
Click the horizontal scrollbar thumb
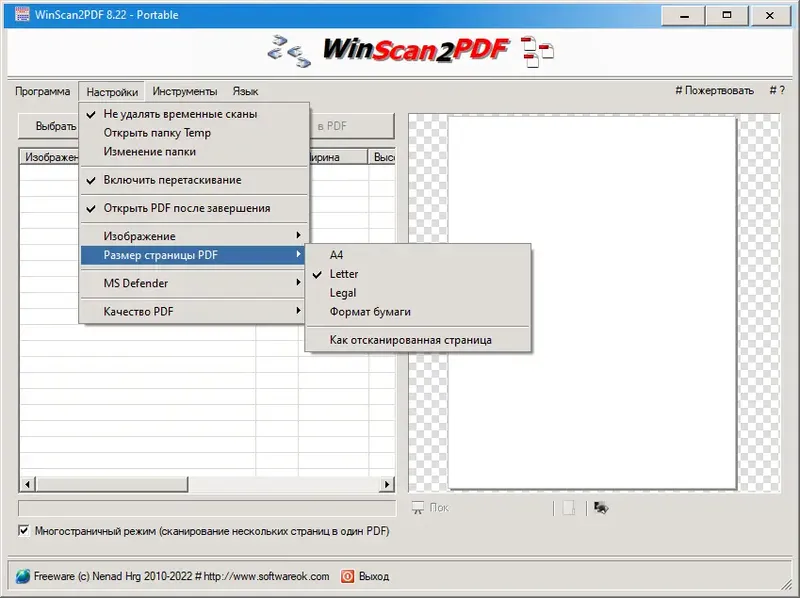click(x=112, y=484)
